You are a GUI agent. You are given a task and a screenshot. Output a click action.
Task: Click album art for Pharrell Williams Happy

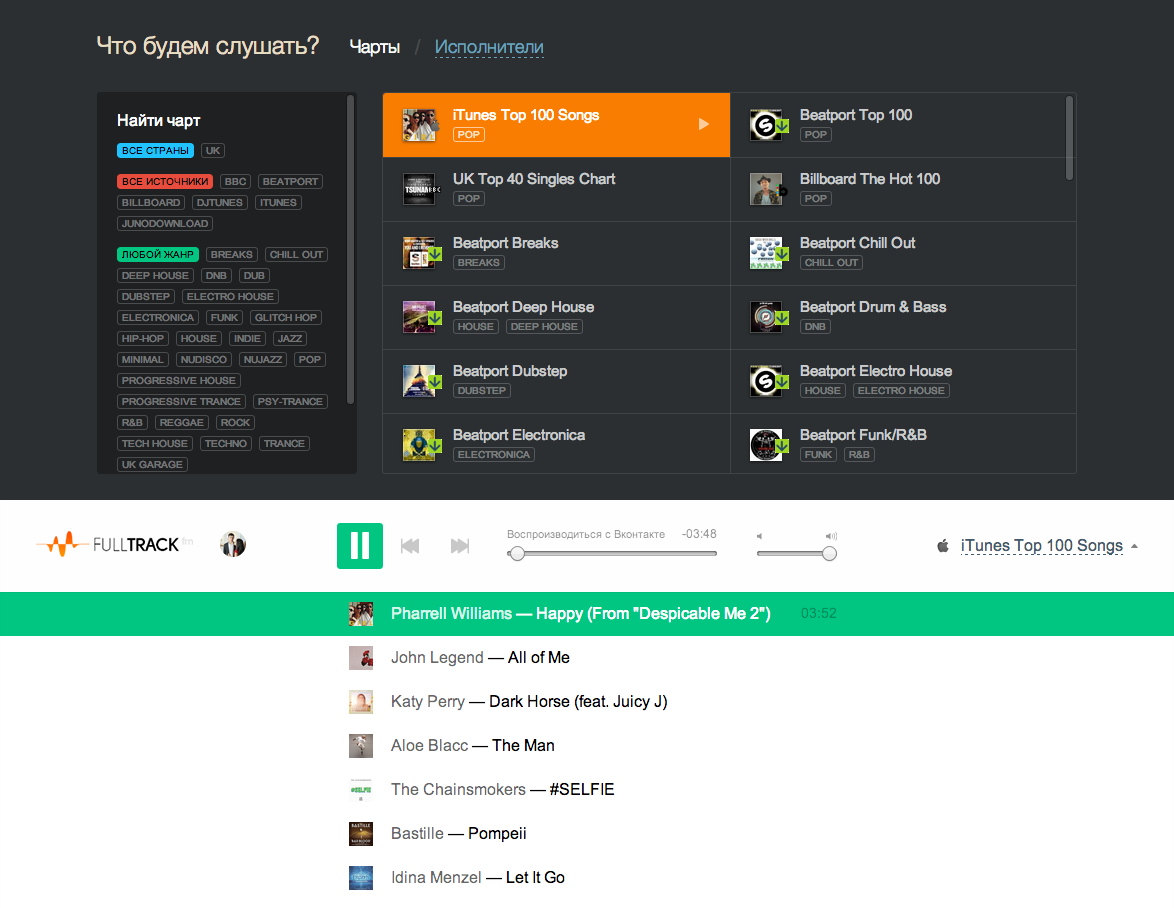coord(361,613)
